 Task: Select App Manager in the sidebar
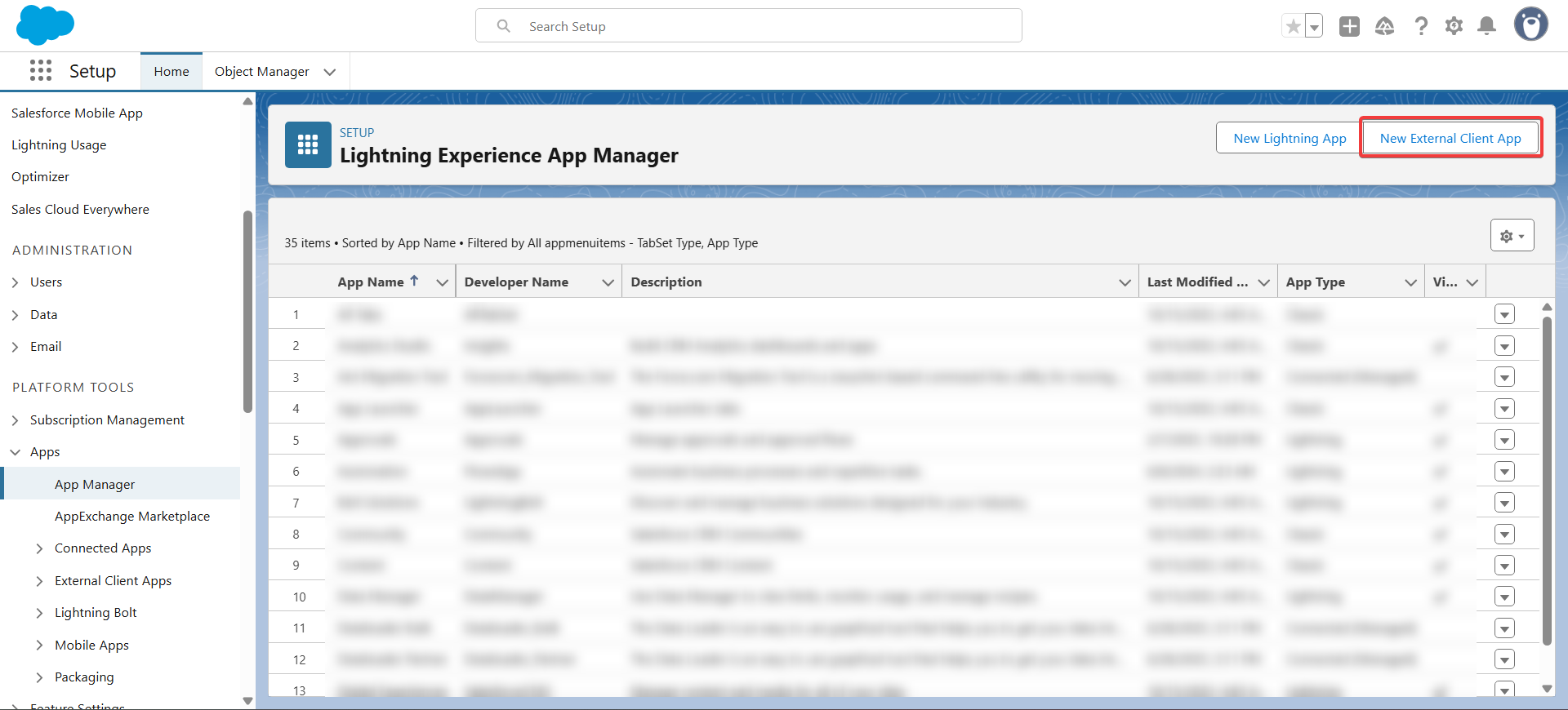click(95, 484)
